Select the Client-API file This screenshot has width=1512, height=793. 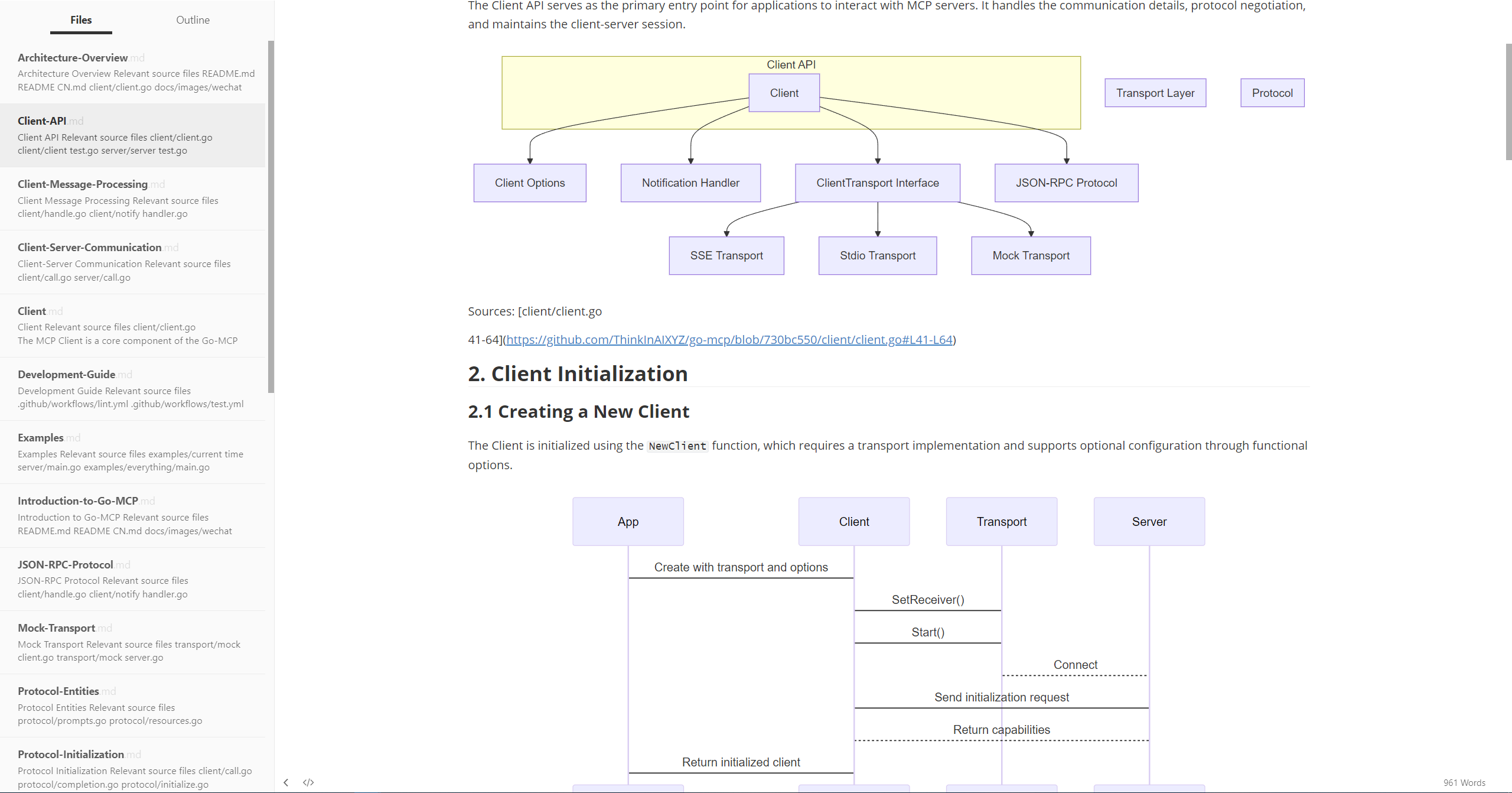coord(132,135)
